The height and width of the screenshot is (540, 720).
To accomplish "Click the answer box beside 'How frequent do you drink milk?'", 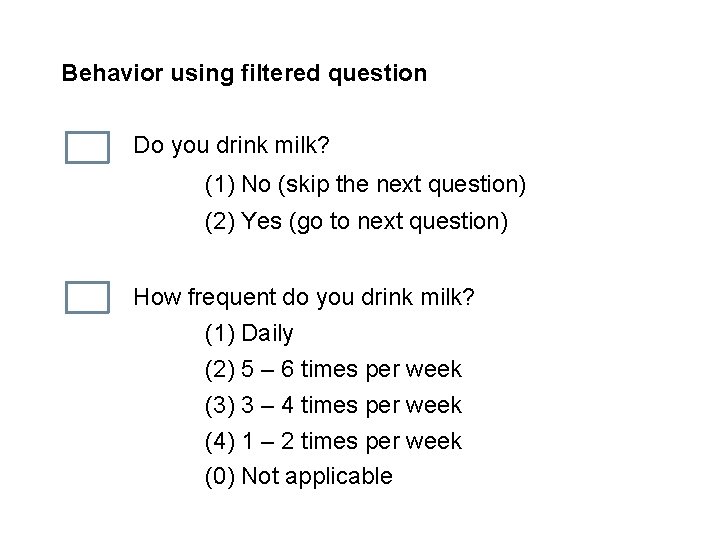I will (87, 298).
